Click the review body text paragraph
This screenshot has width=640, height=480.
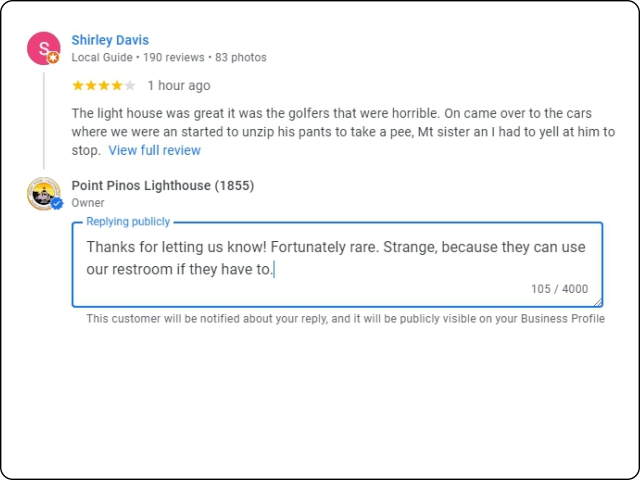coord(343,131)
